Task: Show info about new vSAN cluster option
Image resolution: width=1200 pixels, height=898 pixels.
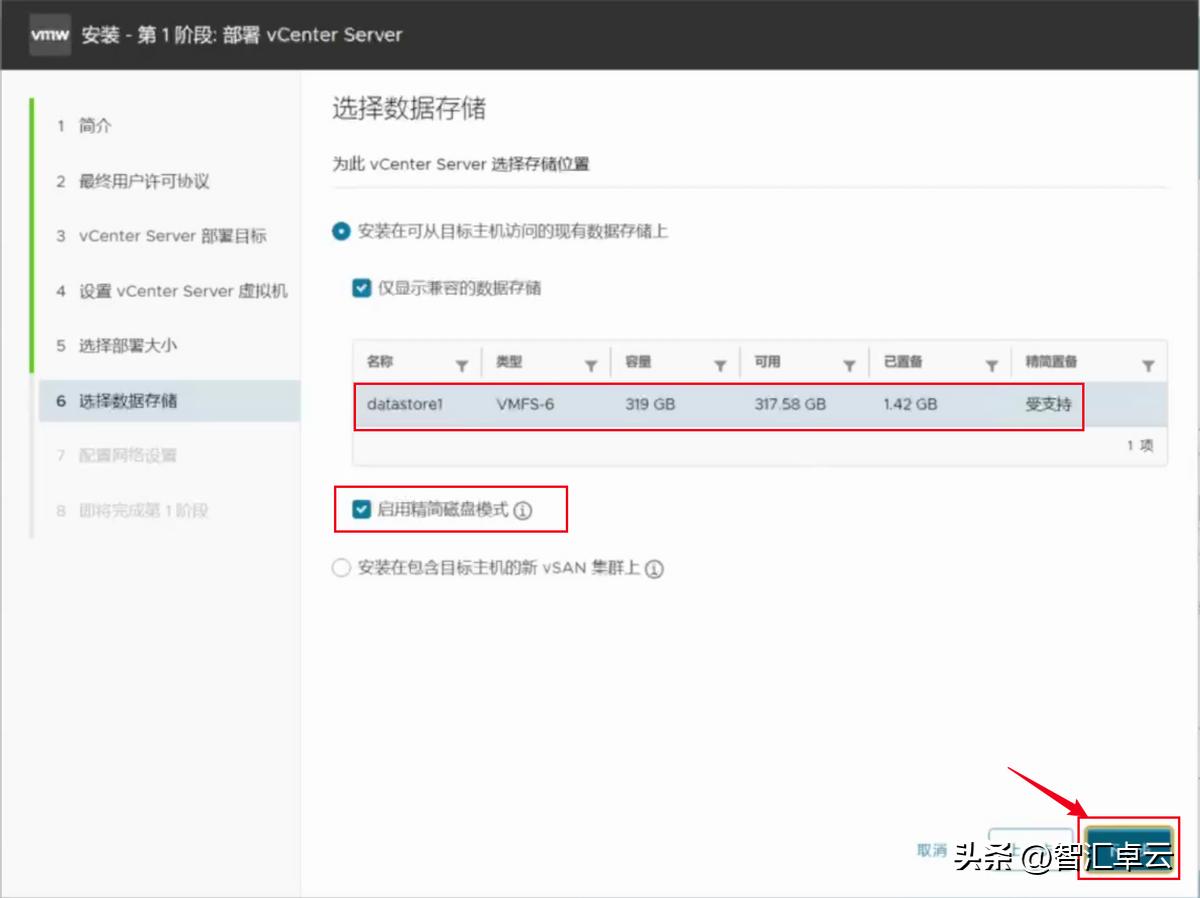Action: pyautogui.click(x=654, y=569)
